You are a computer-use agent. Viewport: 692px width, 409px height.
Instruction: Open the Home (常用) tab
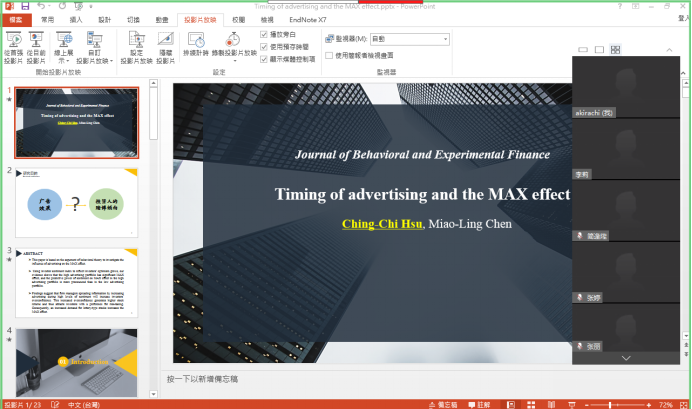point(47,20)
